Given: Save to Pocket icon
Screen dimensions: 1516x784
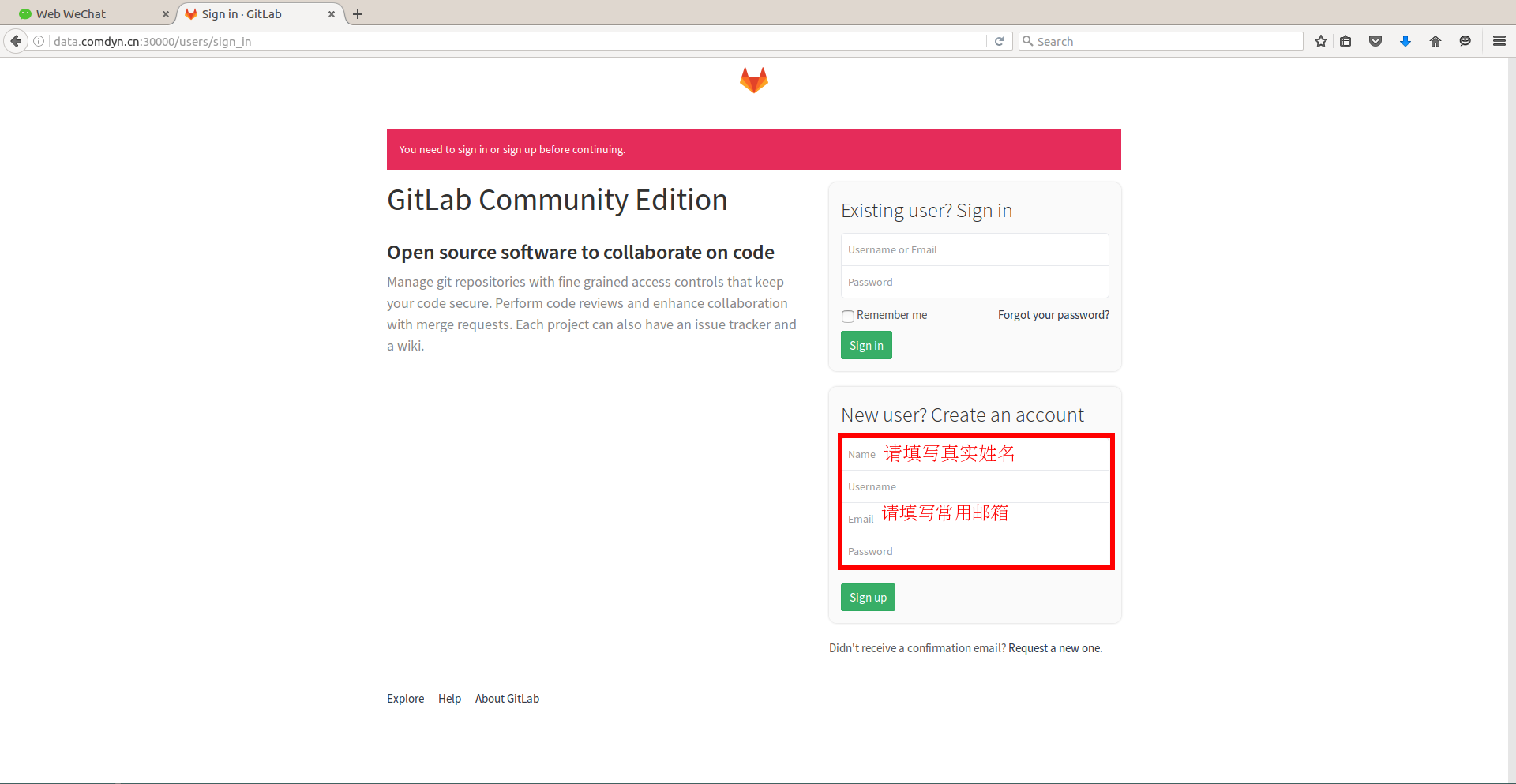Looking at the screenshot, I should [1375, 41].
